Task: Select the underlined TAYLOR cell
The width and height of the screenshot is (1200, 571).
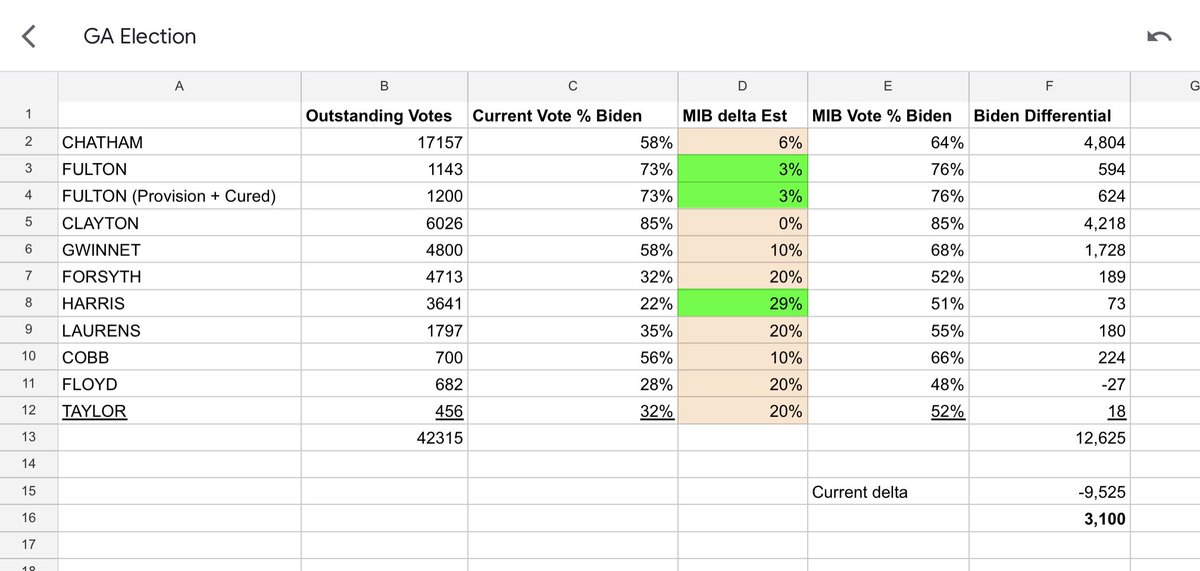Action: point(180,411)
